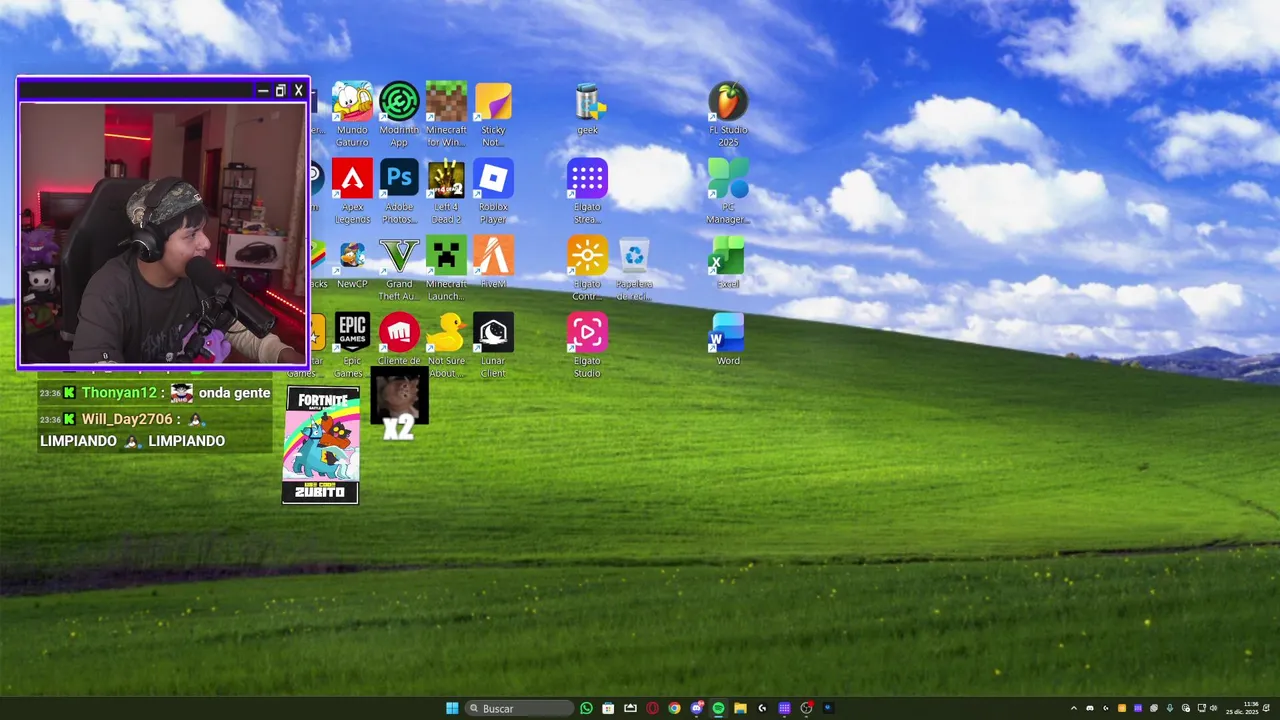The width and height of the screenshot is (1280, 720).
Task: Open File Explorer from the taskbar
Action: click(x=740, y=708)
